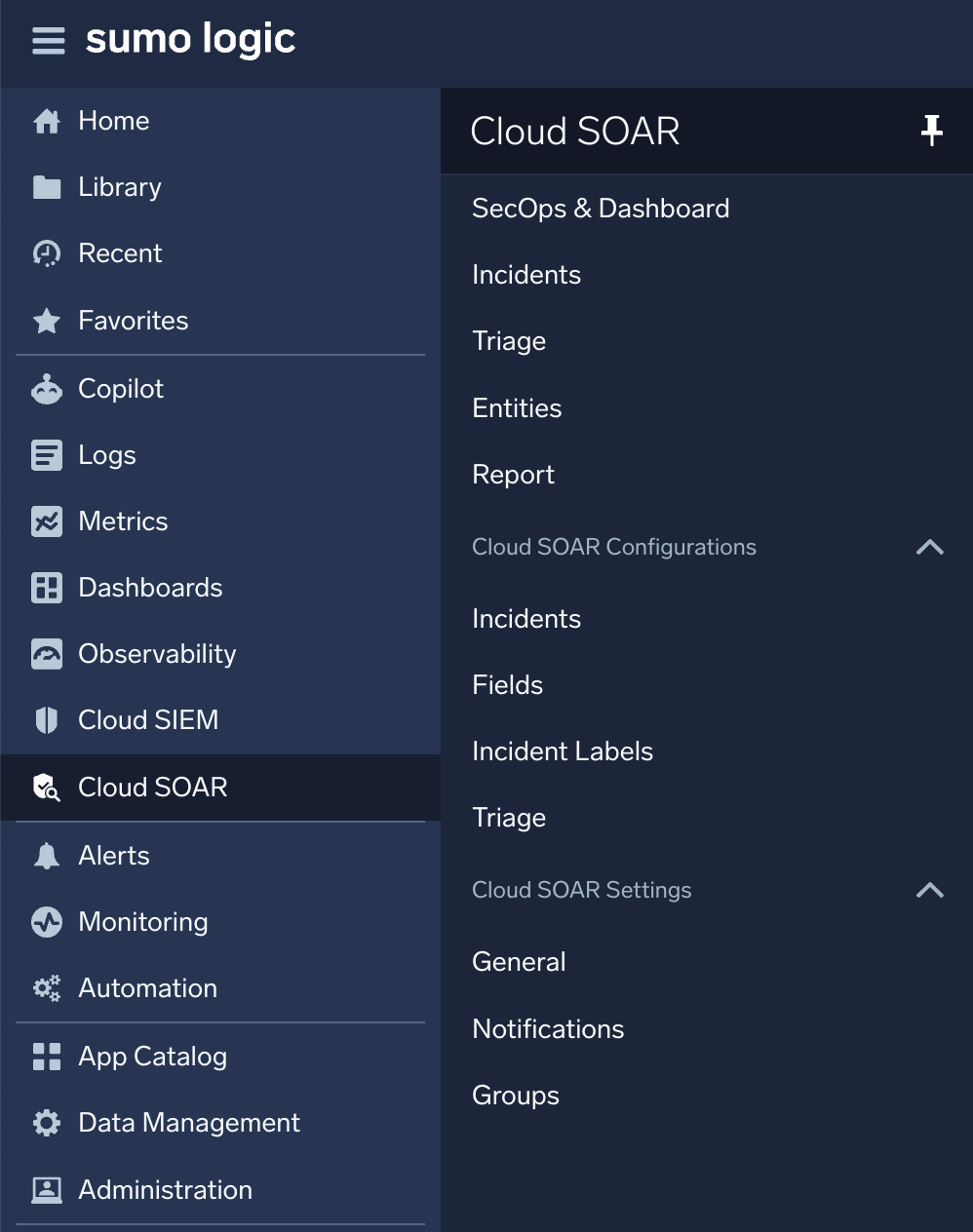Select the Copilot icon in the sidebar
This screenshot has width=973, height=1232.
tap(47, 388)
